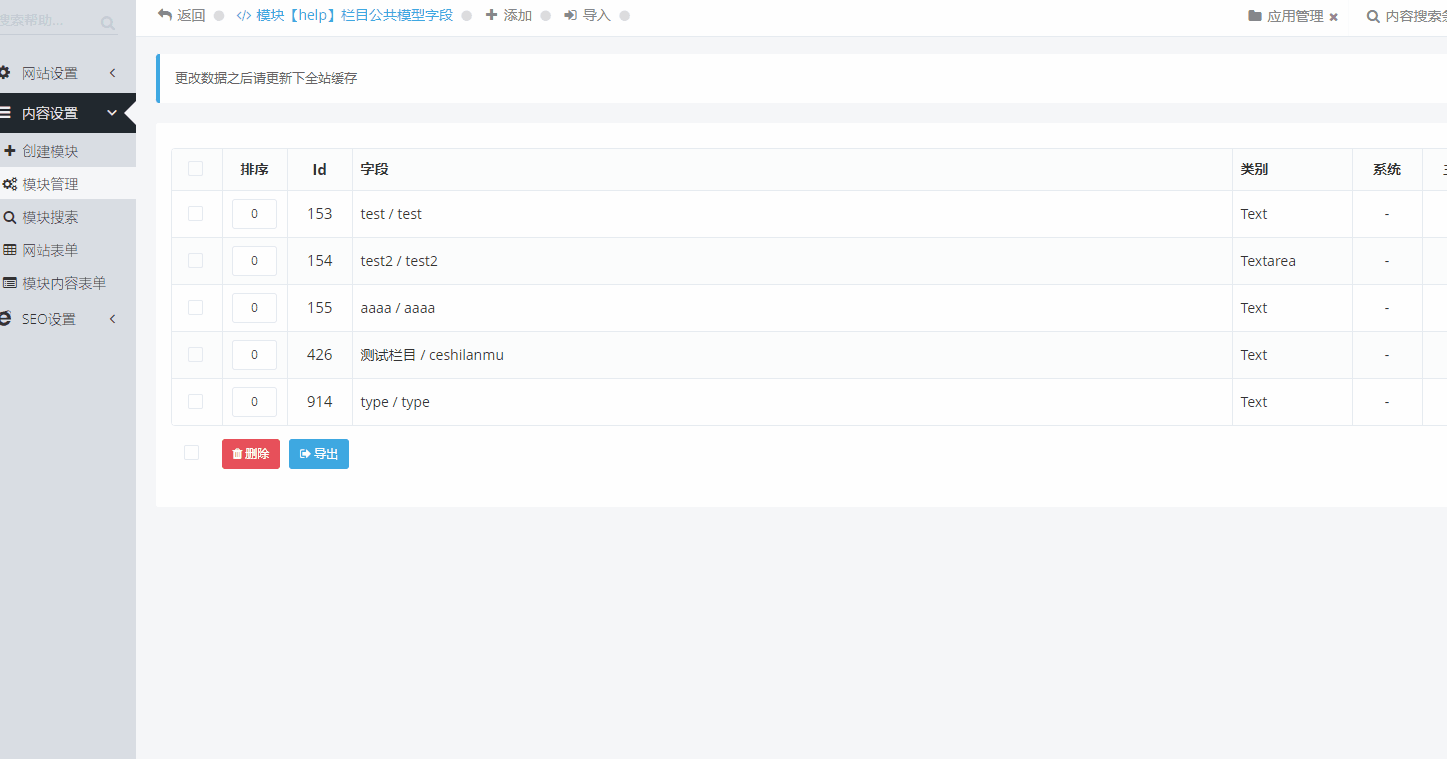Toggle the bottom select-all checkbox beside 删除
The height and width of the screenshot is (759, 1447).
click(x=191, y=453)
